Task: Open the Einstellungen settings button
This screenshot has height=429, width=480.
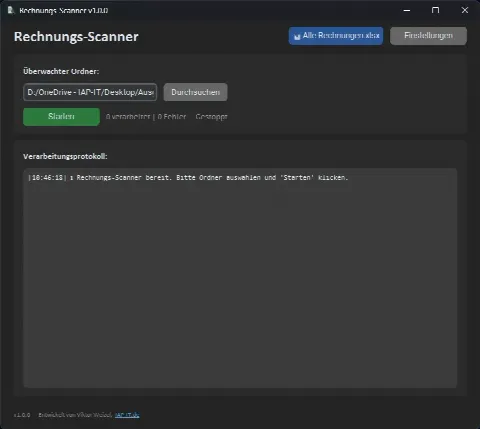Action: (x=428, y=36)
